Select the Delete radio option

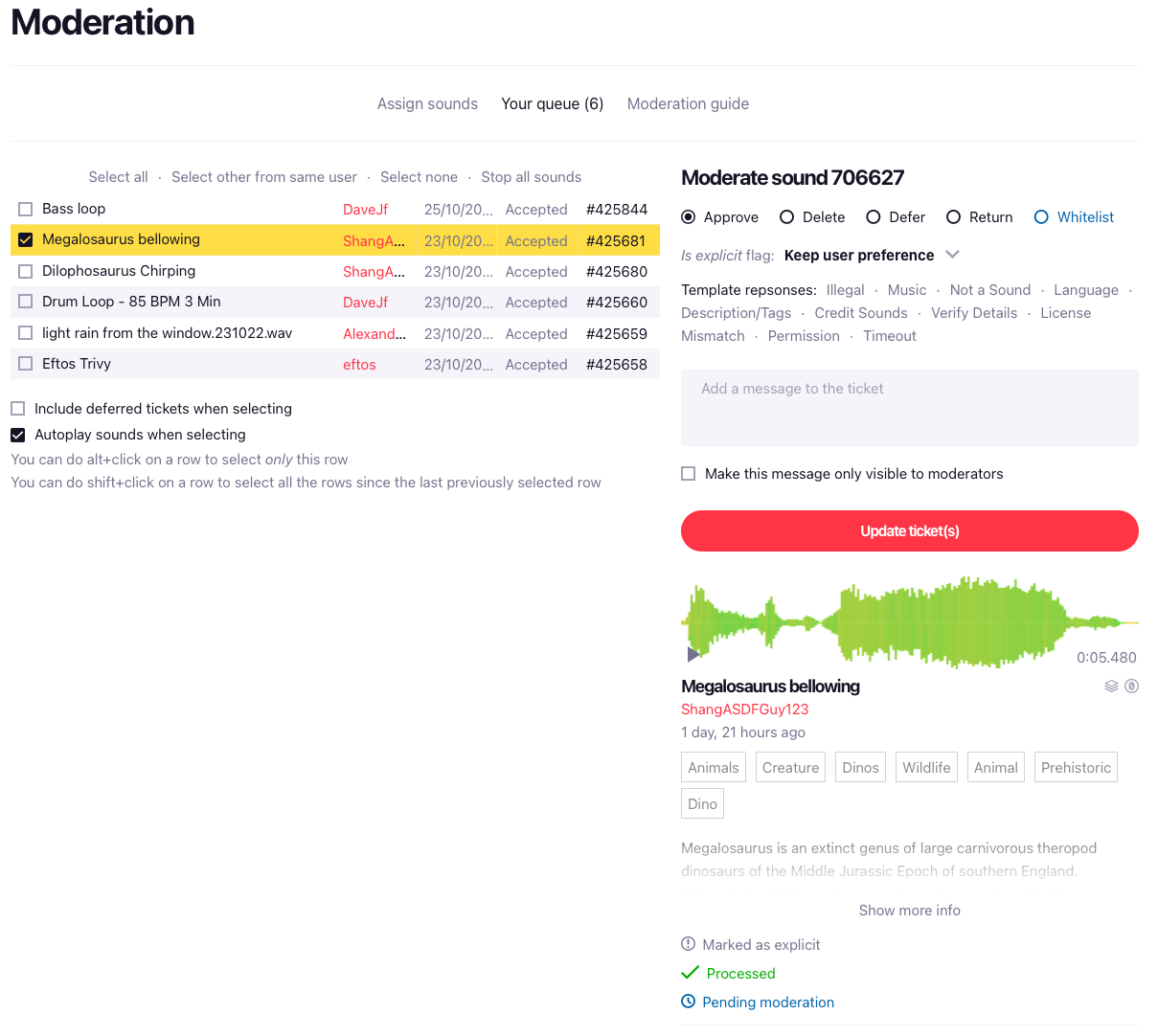pyautogui.click(x=787, y=217)
